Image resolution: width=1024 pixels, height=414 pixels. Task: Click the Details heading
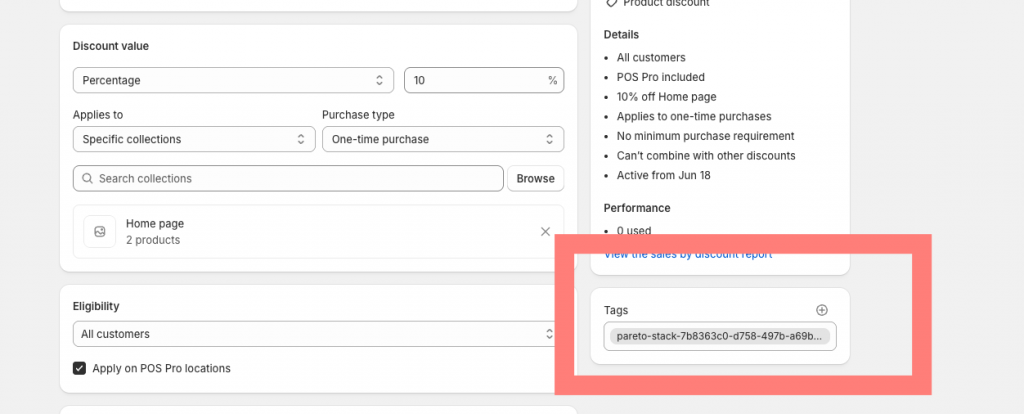(x=621, y=35)
